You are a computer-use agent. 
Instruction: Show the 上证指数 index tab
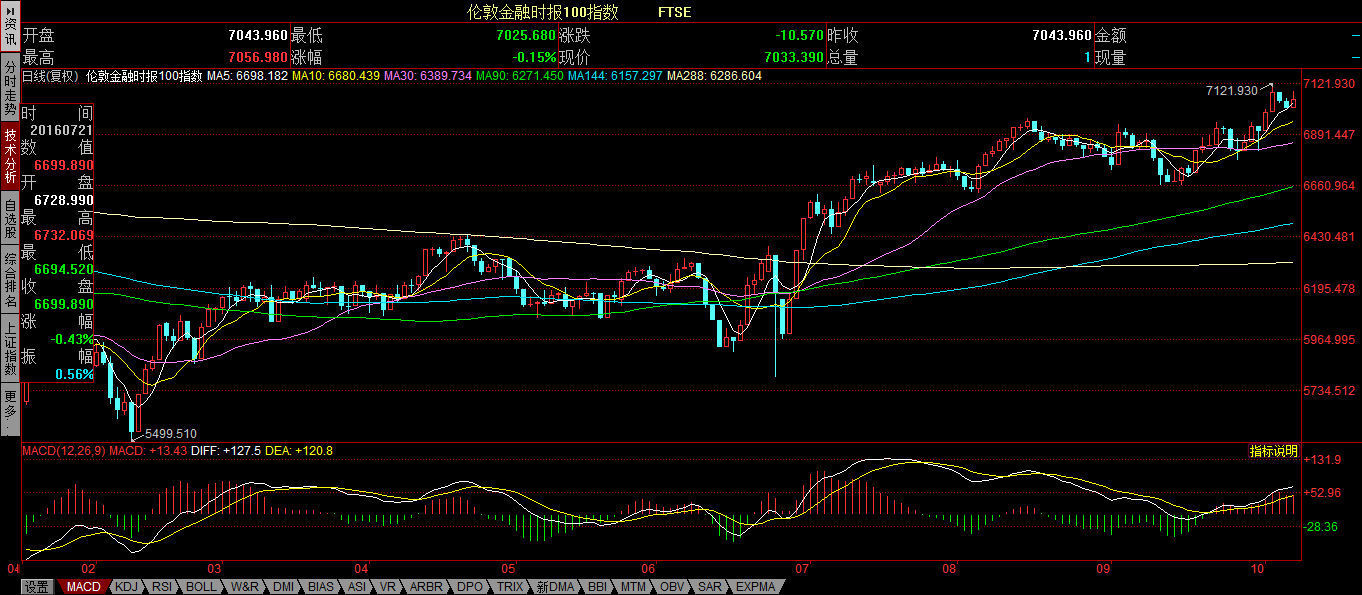9,347
